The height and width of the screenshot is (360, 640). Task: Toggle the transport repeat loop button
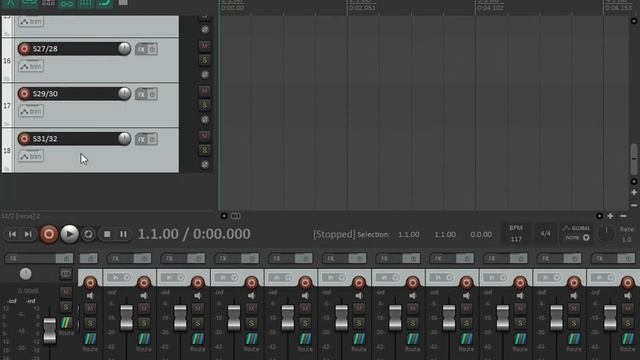tap(88, 234)
